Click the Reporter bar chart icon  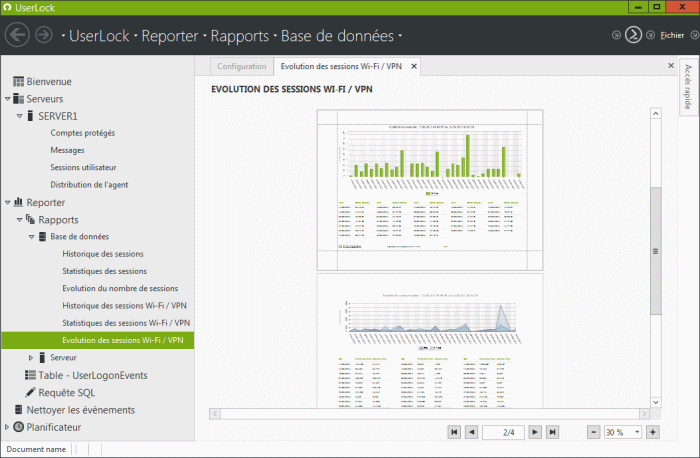[x=18, y=202]
